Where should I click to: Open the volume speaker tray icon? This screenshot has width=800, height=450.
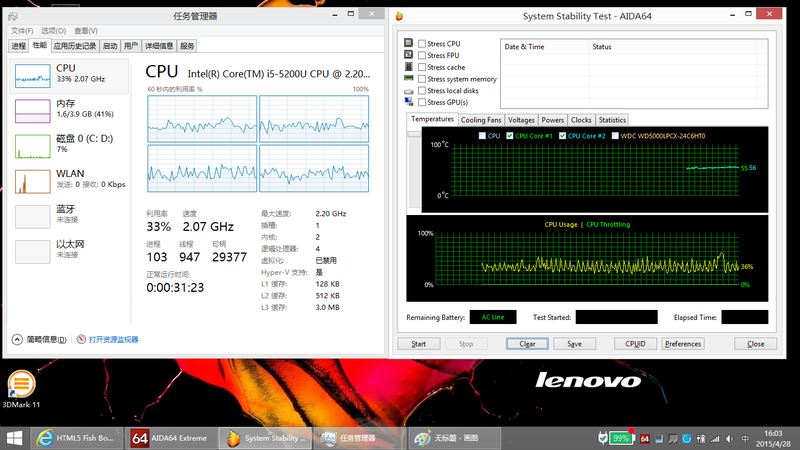click(x=730, y=439)
